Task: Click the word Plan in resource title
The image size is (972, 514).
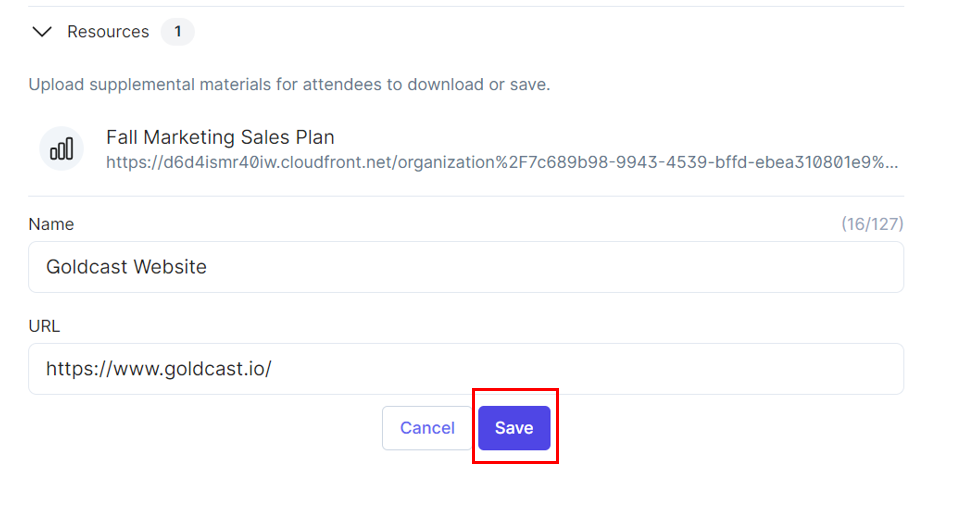Action: point(315,137)
